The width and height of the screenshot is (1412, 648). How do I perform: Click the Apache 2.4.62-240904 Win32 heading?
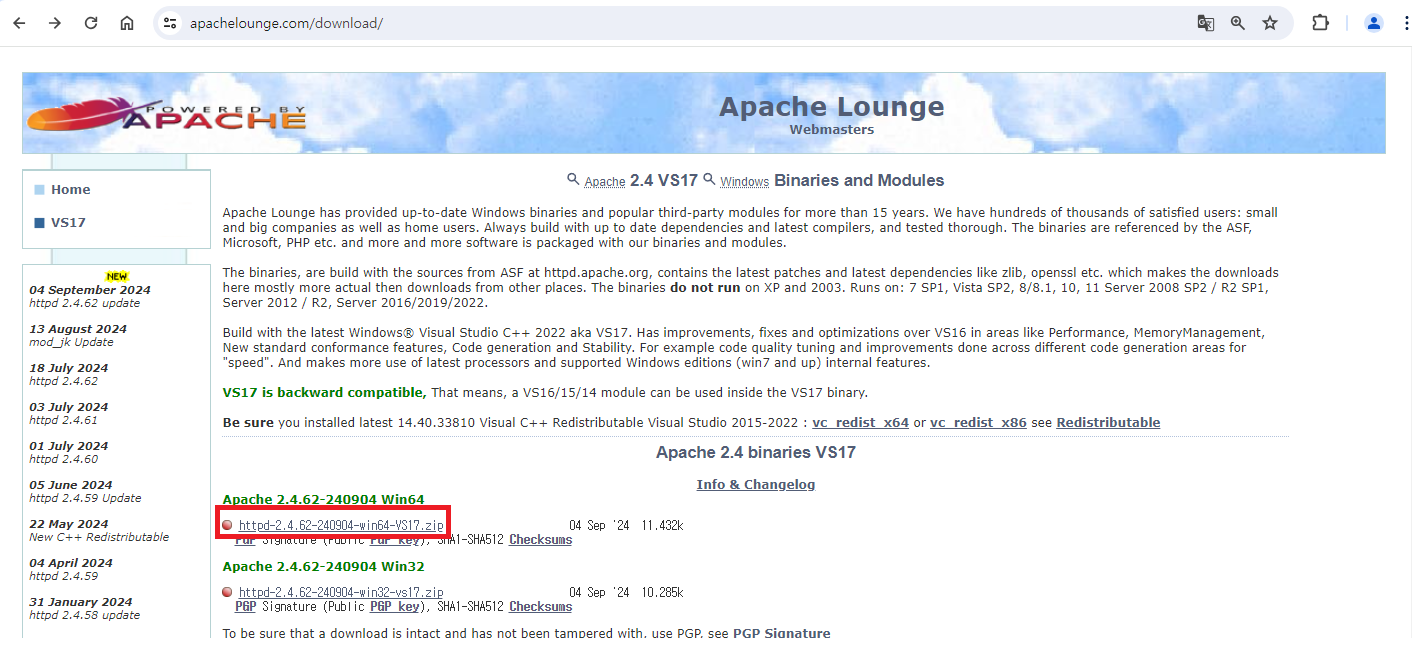pos(323,566)
